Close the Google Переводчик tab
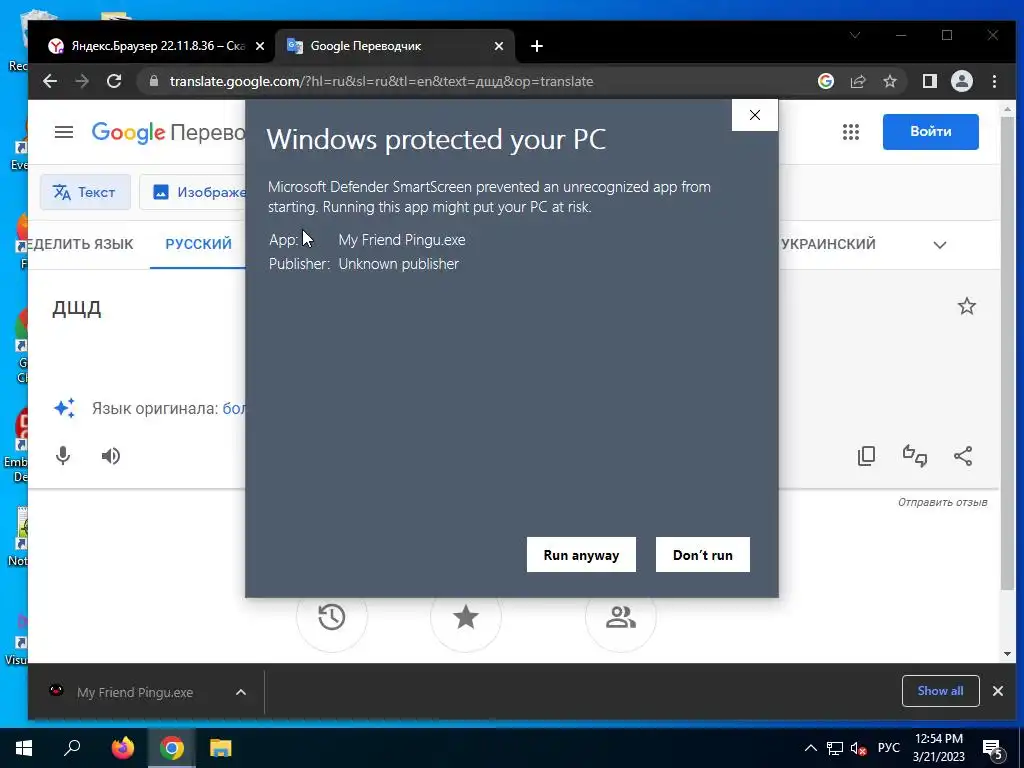The width and height of the screenshot is (1024, 768). point(499,46)
